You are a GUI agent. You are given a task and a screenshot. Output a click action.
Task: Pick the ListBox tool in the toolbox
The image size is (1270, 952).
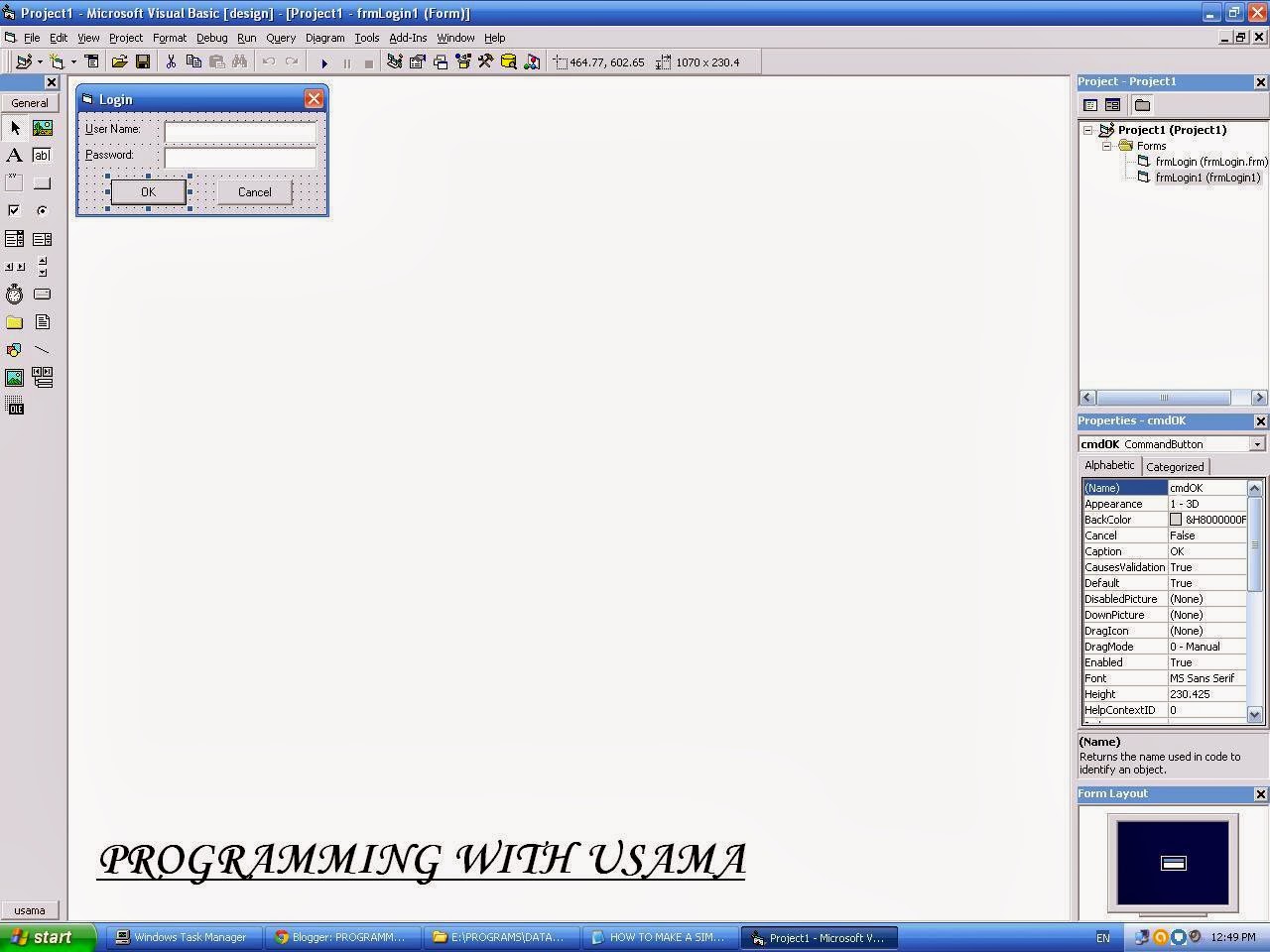point(42,239)
